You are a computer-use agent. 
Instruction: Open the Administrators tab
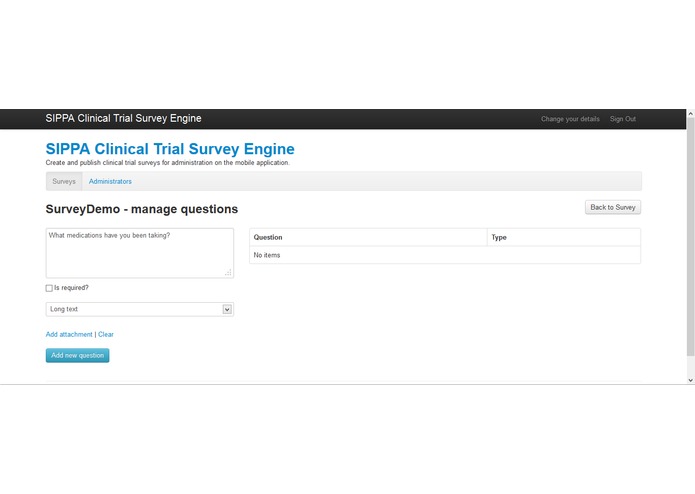110,182
